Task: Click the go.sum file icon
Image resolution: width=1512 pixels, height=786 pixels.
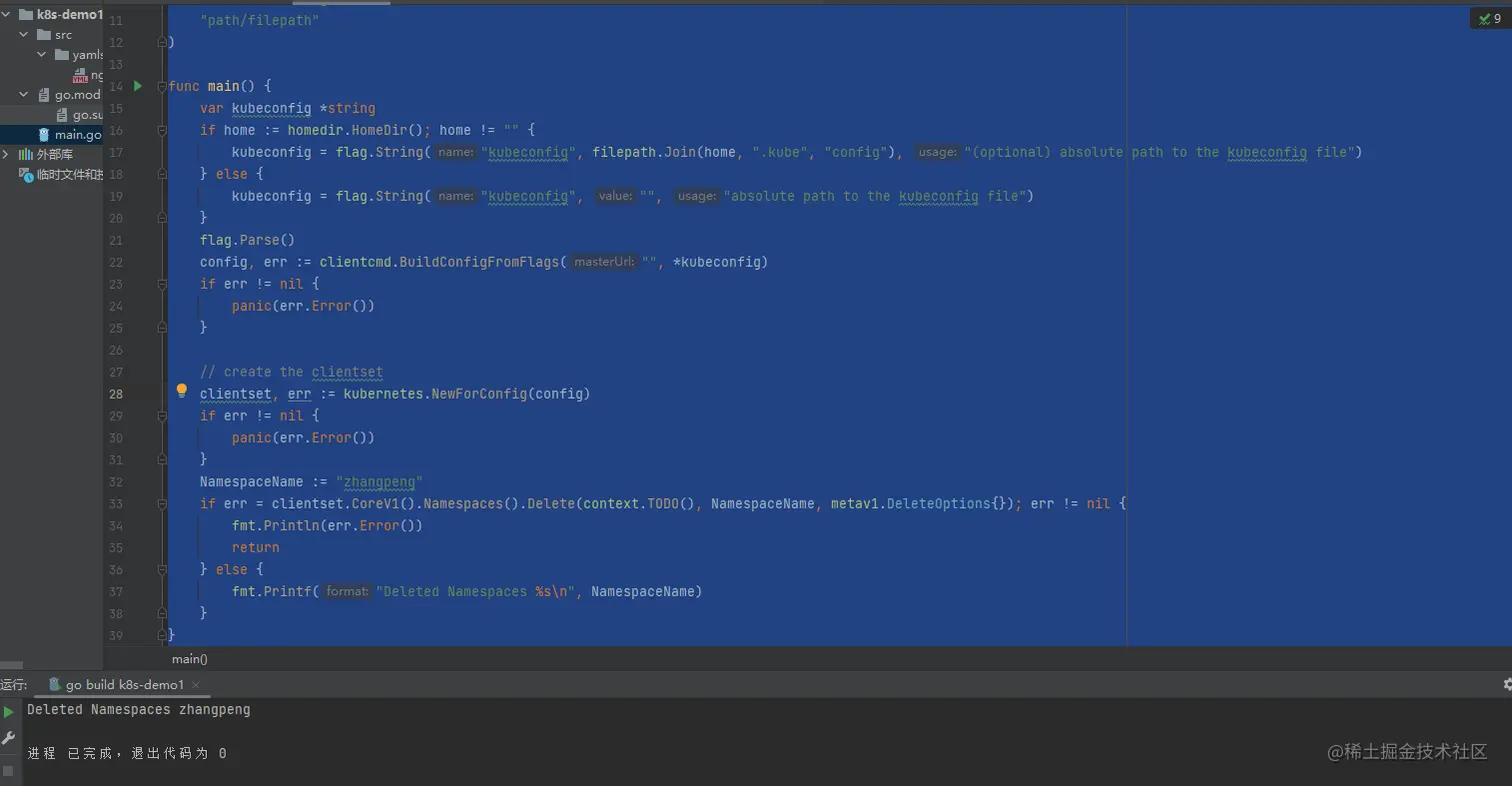Action: point(62,115)
